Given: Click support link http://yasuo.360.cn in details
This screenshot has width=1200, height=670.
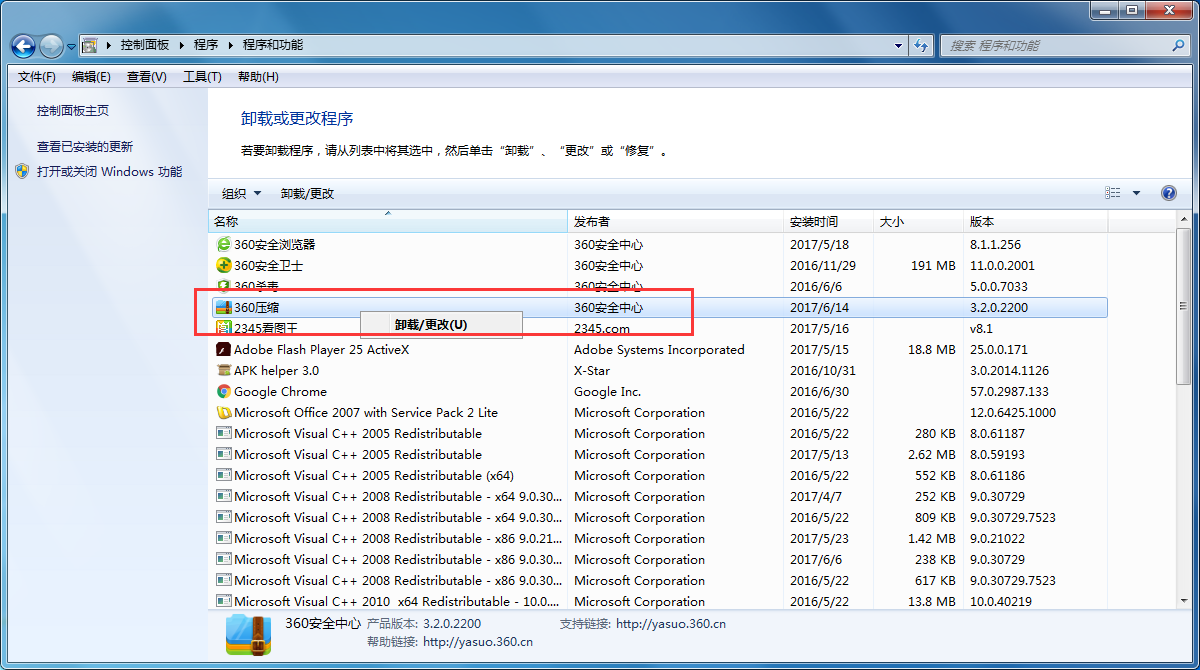Looking at the screenshot, I should point(671,624).
